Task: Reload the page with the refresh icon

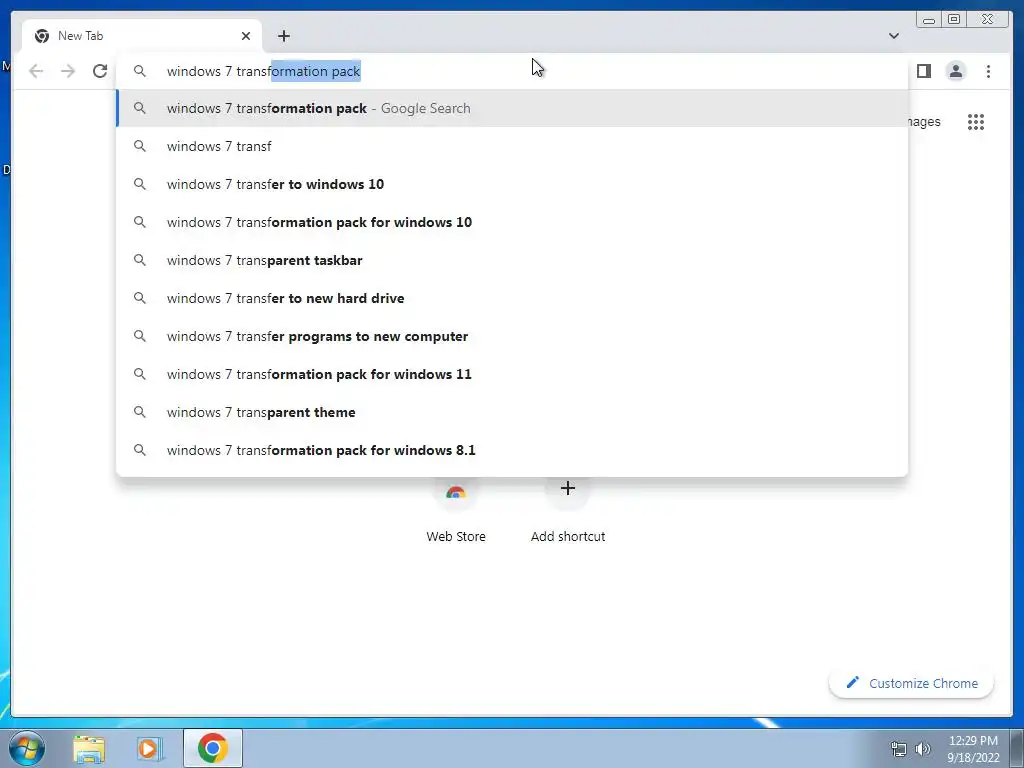Action: 100,71
